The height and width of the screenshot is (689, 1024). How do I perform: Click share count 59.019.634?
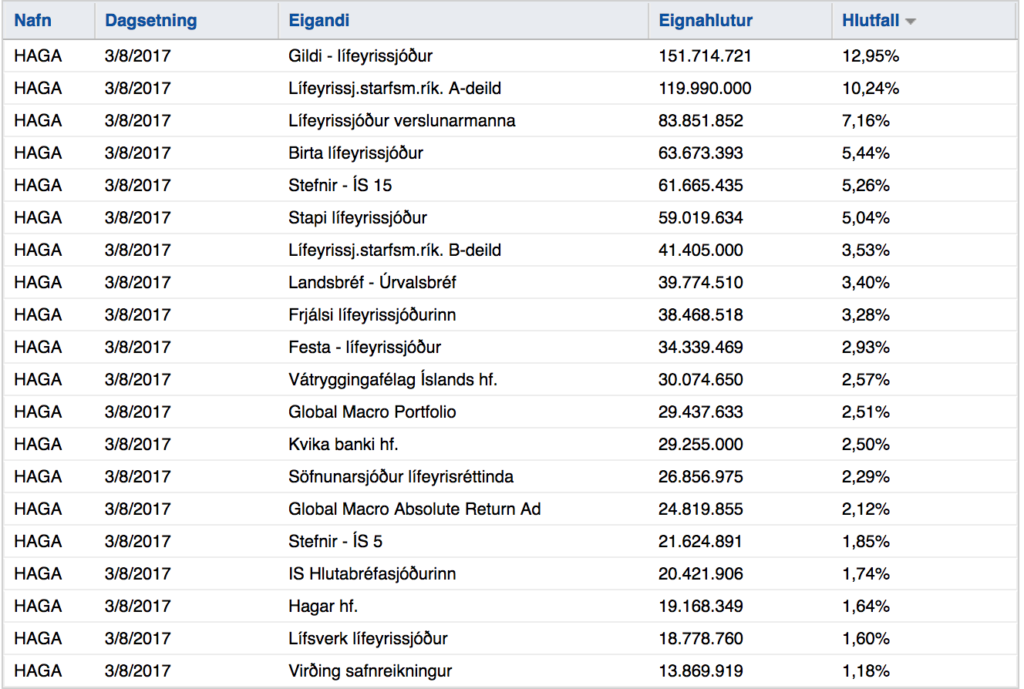click(700, 217)
